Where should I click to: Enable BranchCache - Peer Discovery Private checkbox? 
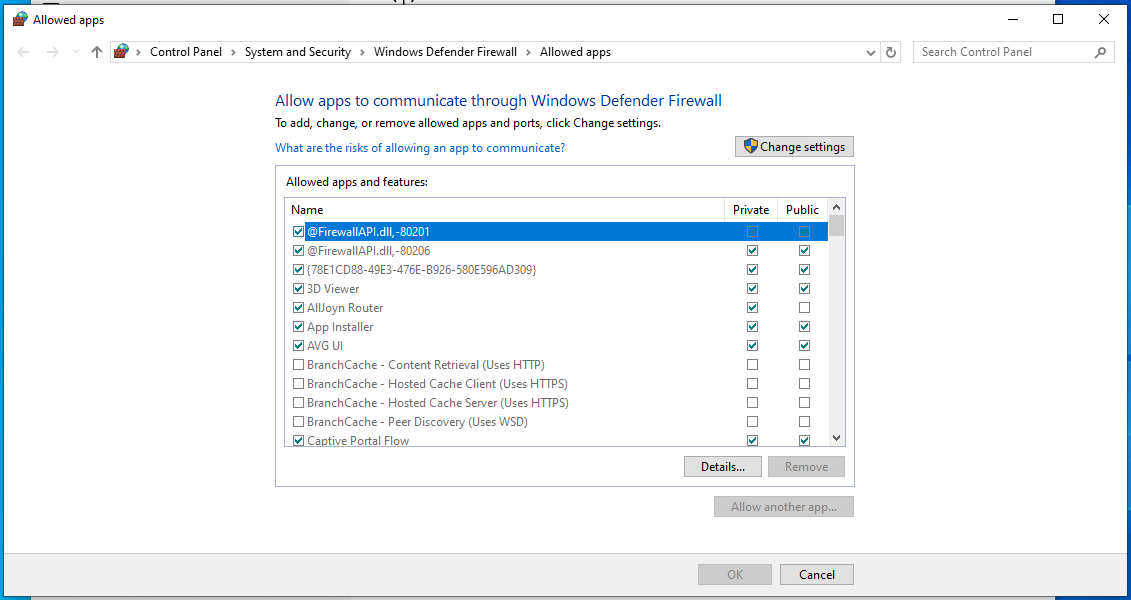pos(752,422)
